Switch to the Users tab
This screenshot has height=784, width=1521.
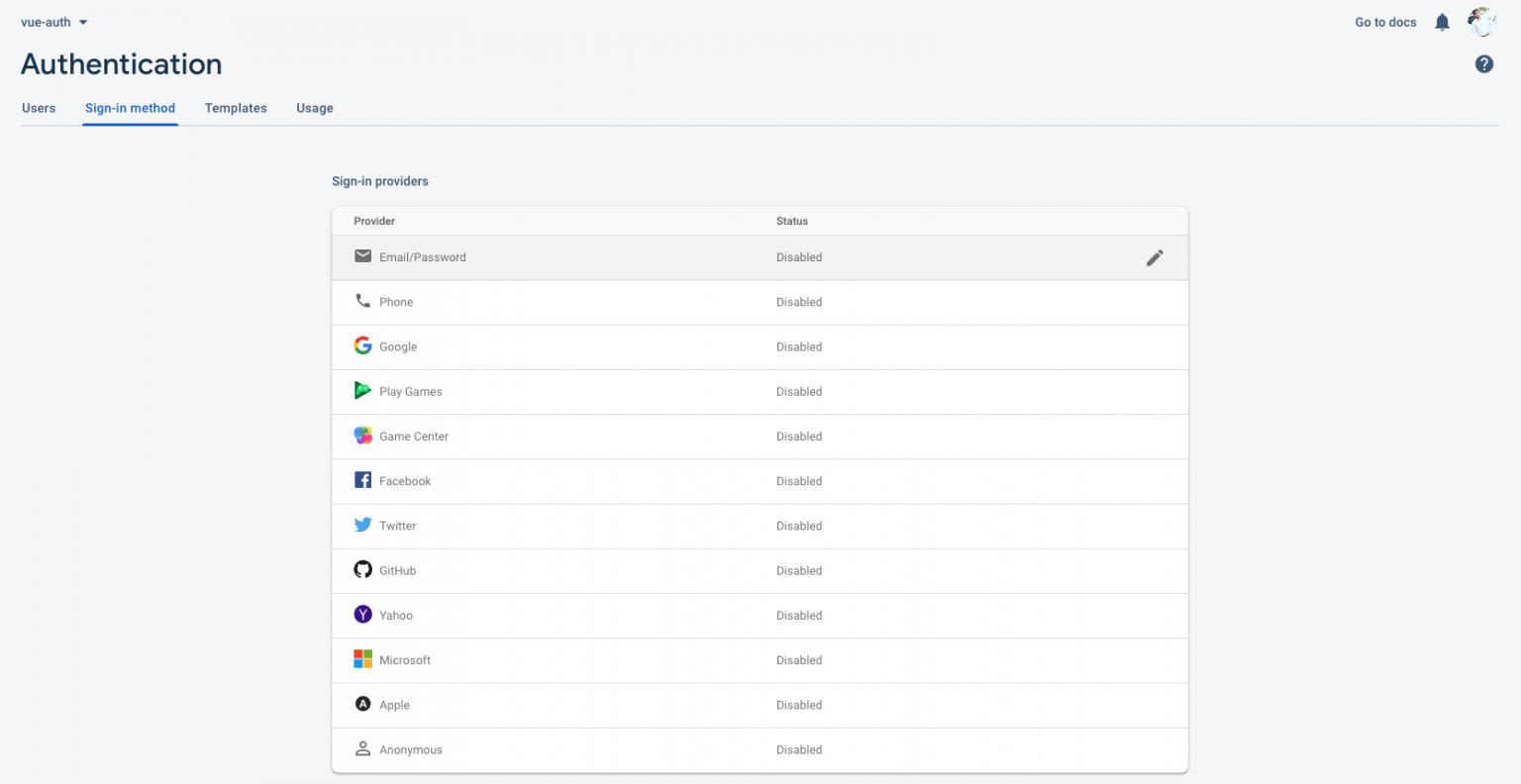click(x=39, y=108)
